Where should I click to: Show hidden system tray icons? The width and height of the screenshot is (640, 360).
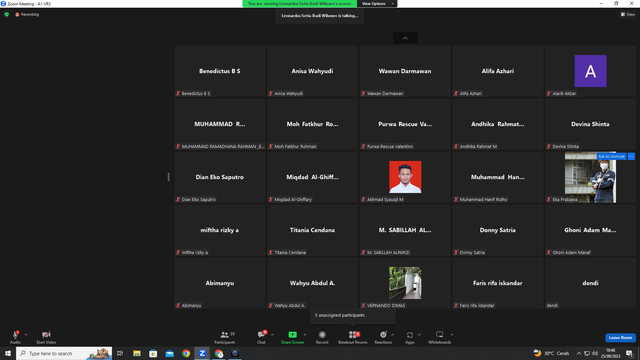[578, 353]
